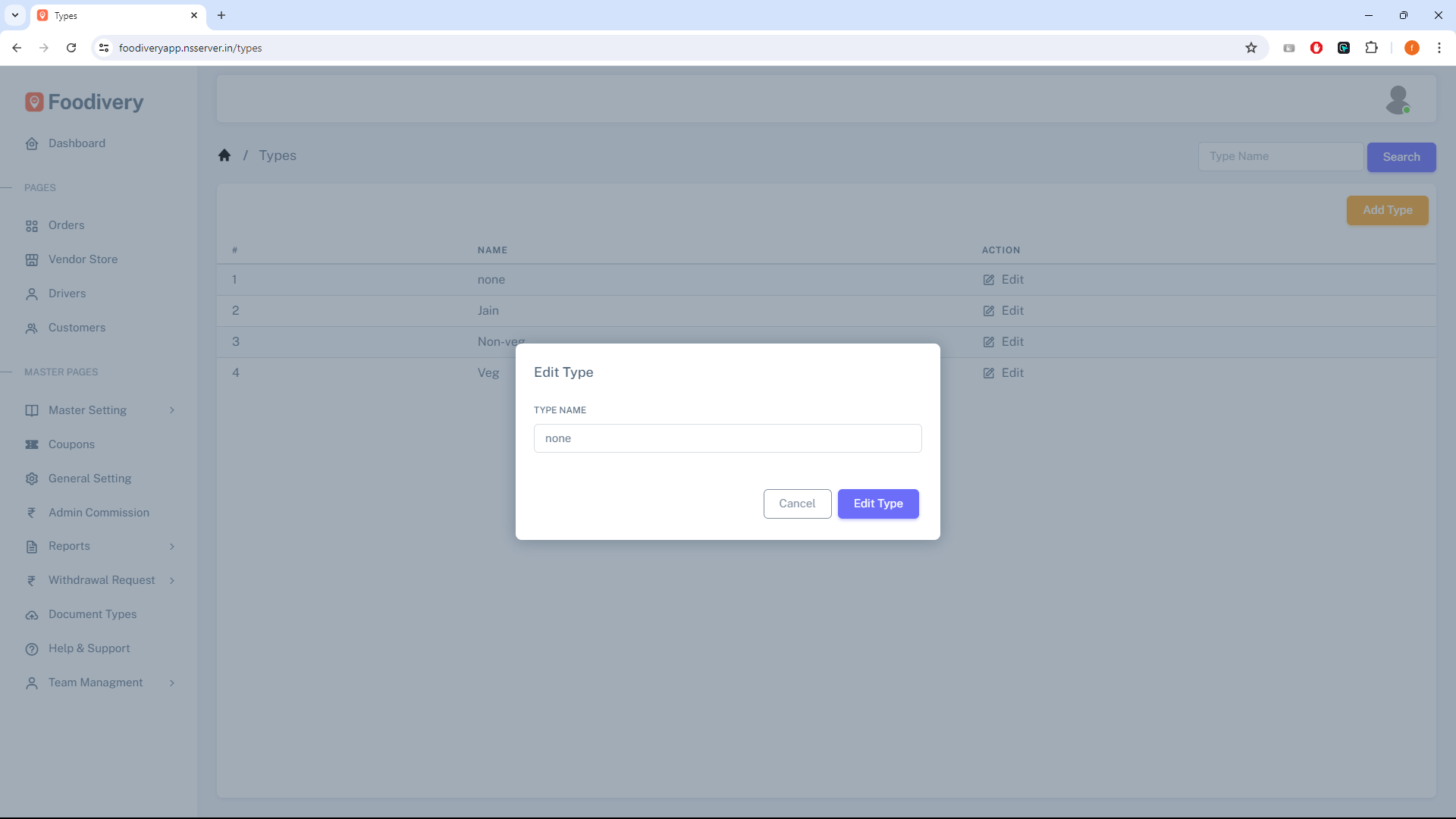Cancel the Edit Type dialog
The height and width of the screenshot is (819, 1456).
(x=797, y=504)
